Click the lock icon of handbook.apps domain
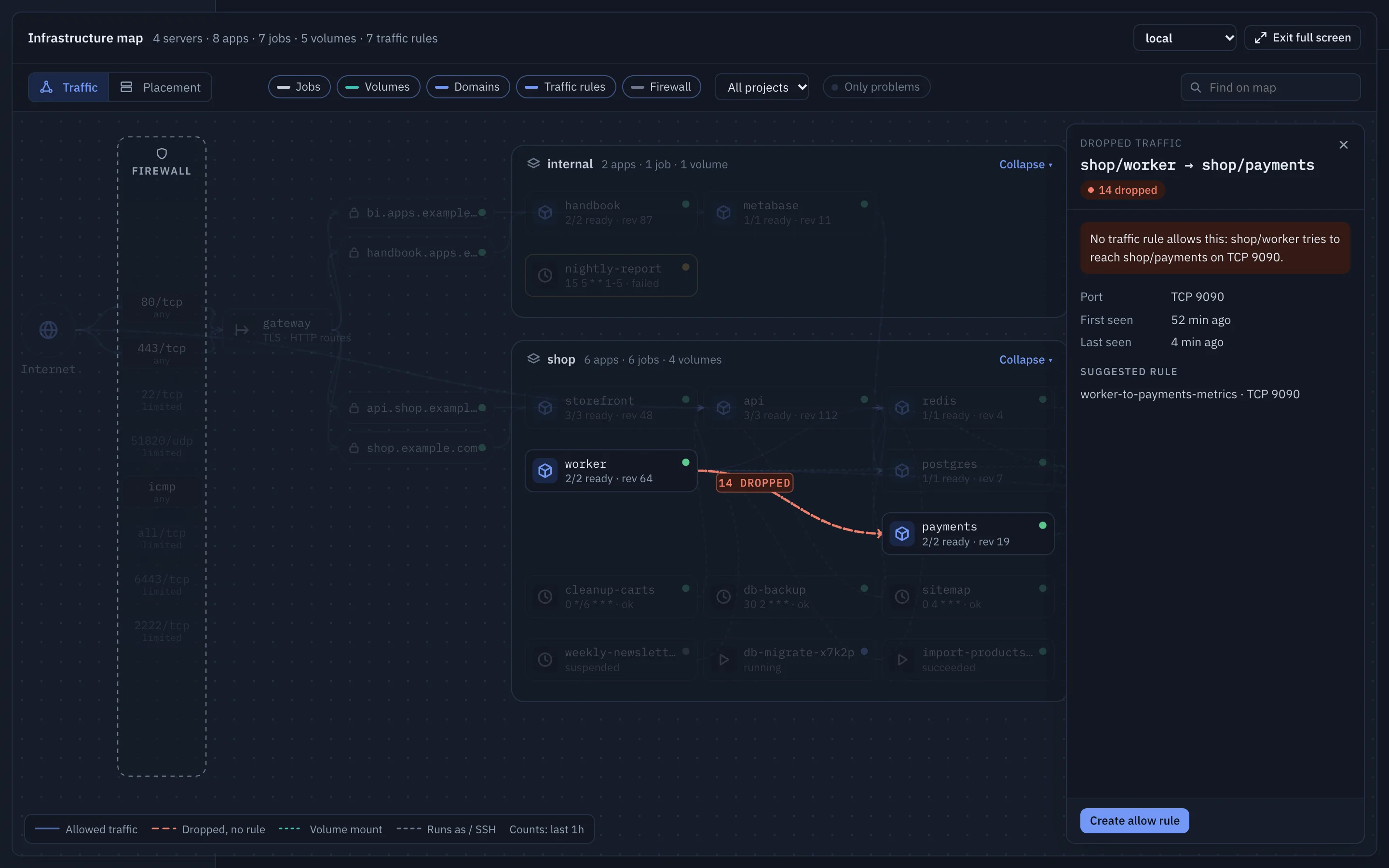1389x868 pixels. tap(354, 253)
